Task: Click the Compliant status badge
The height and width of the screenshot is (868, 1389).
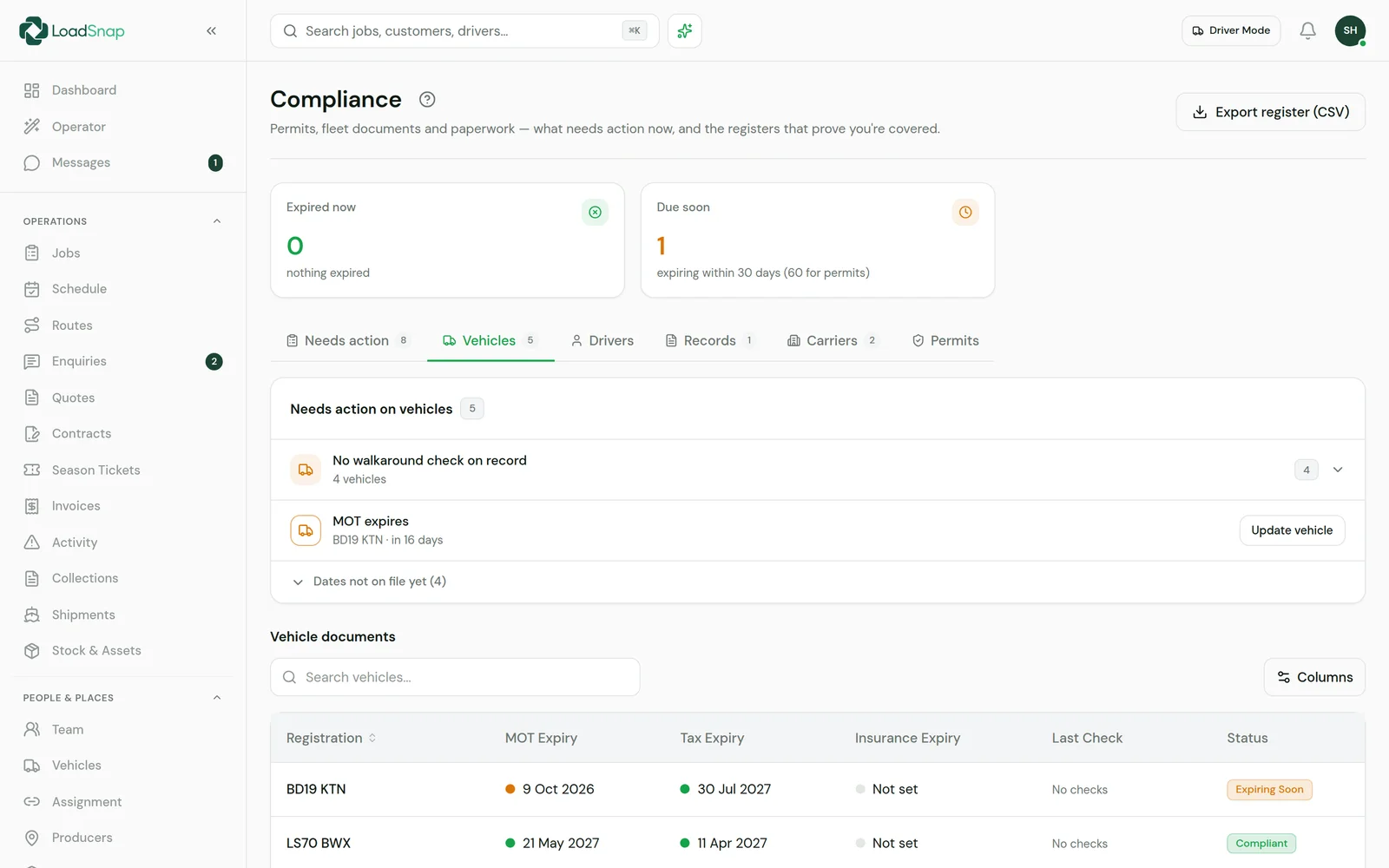Action: pyautogui.click(x=1261, y=844)
